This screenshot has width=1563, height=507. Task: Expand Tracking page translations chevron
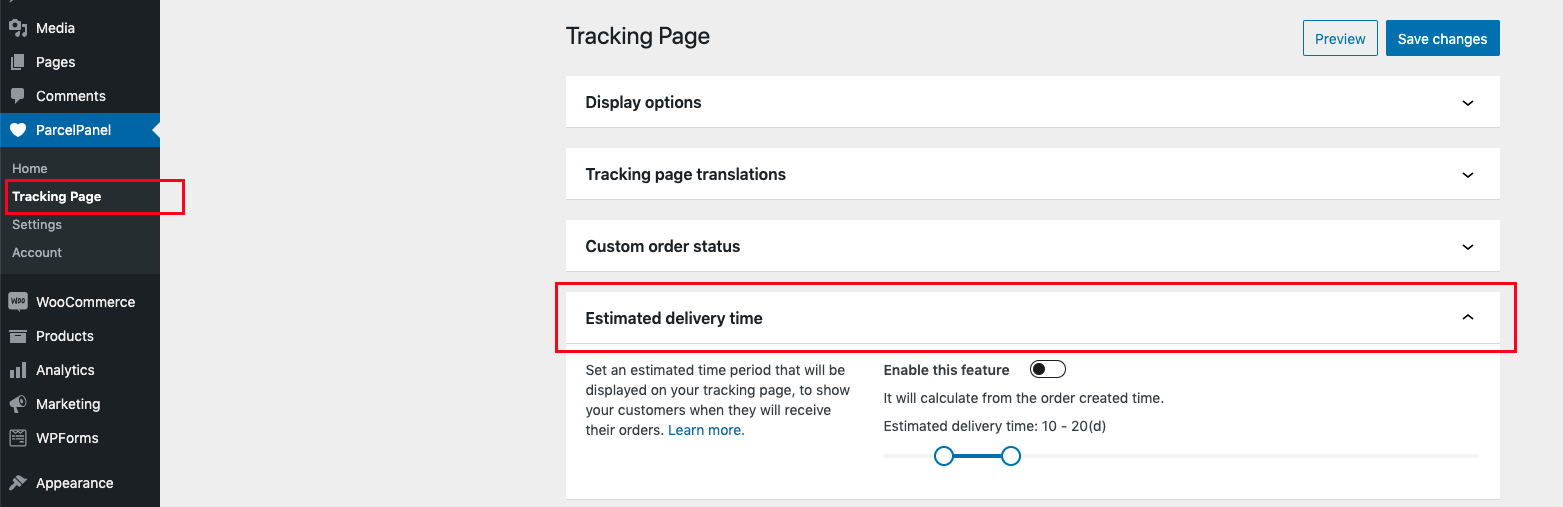1467,175
